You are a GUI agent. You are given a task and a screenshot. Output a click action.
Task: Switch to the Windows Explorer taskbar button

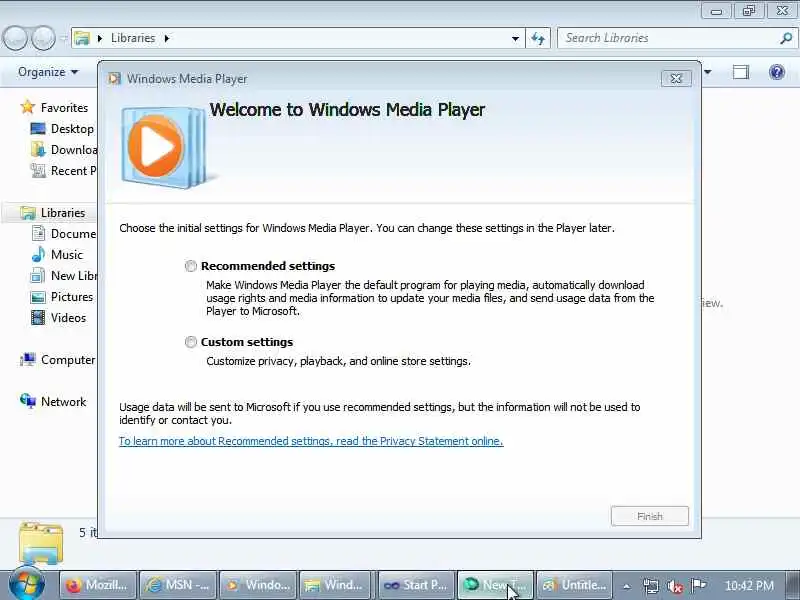click(337, 585)
